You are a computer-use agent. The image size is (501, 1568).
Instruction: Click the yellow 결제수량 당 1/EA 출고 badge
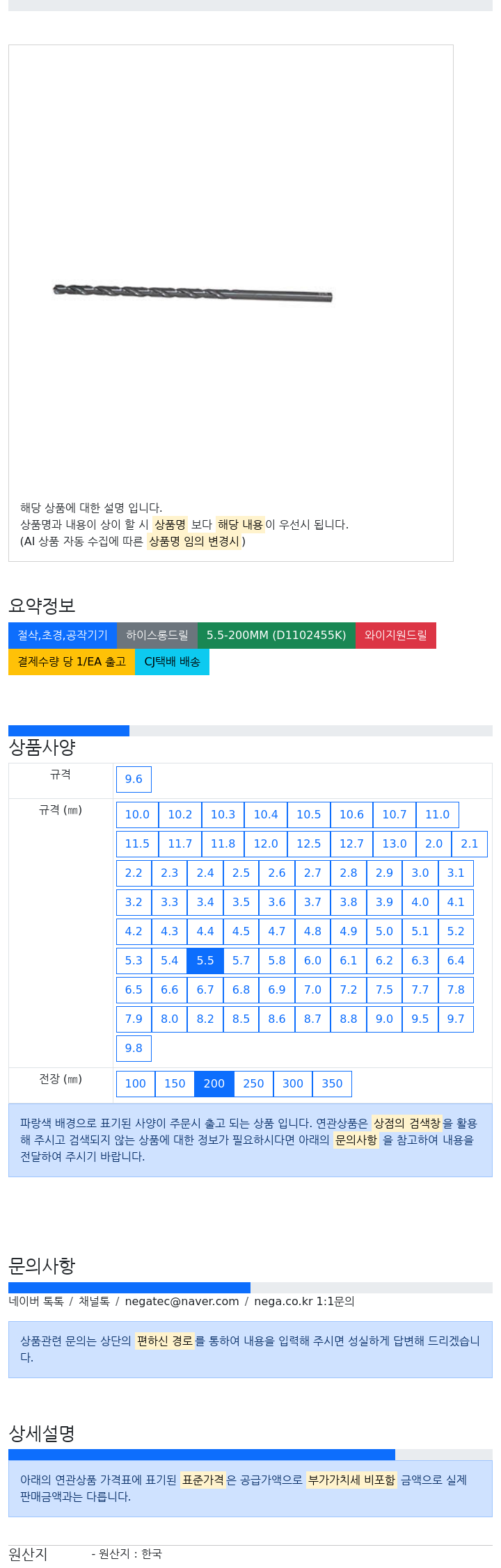click(x=72, y=662)
